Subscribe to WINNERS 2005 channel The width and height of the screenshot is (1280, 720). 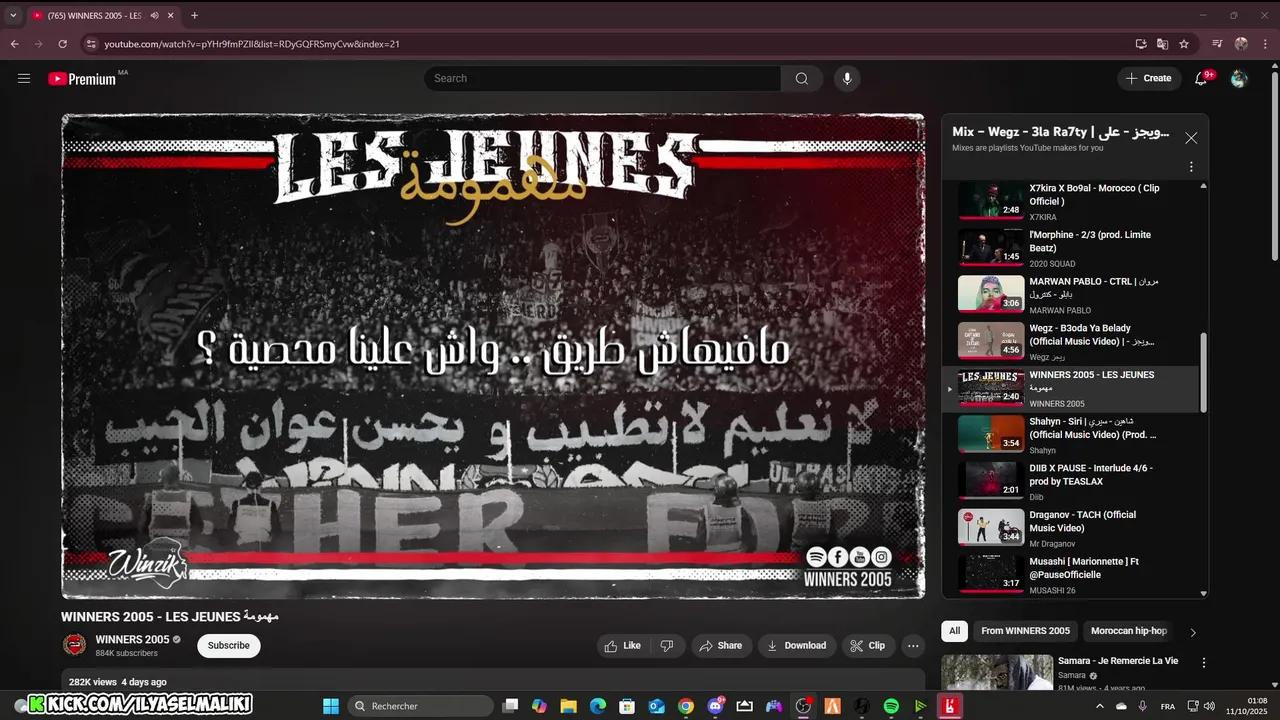(x=228, y=646)
